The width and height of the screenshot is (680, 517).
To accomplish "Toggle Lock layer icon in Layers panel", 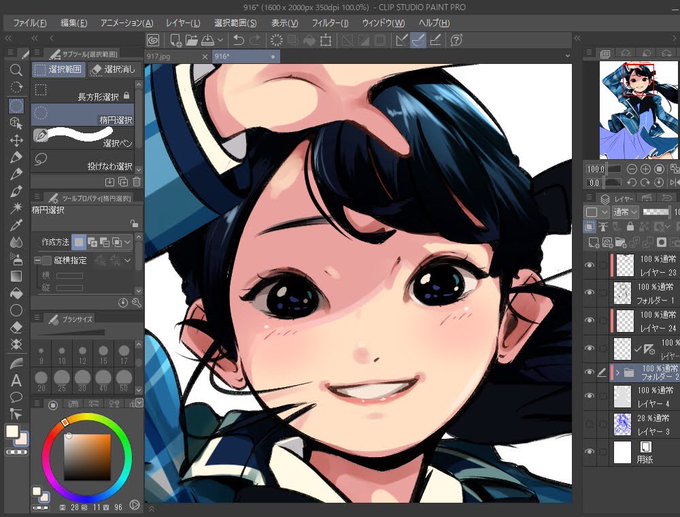I will coord(630,226).
